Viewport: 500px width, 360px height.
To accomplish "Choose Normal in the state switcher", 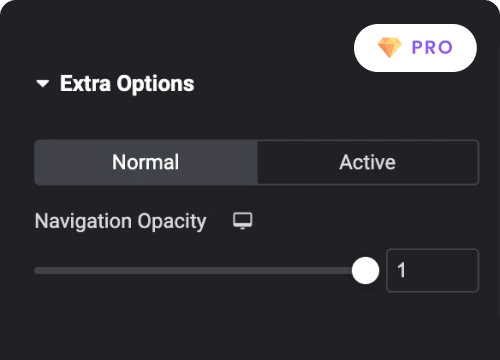I will click(x=146, y=162).
